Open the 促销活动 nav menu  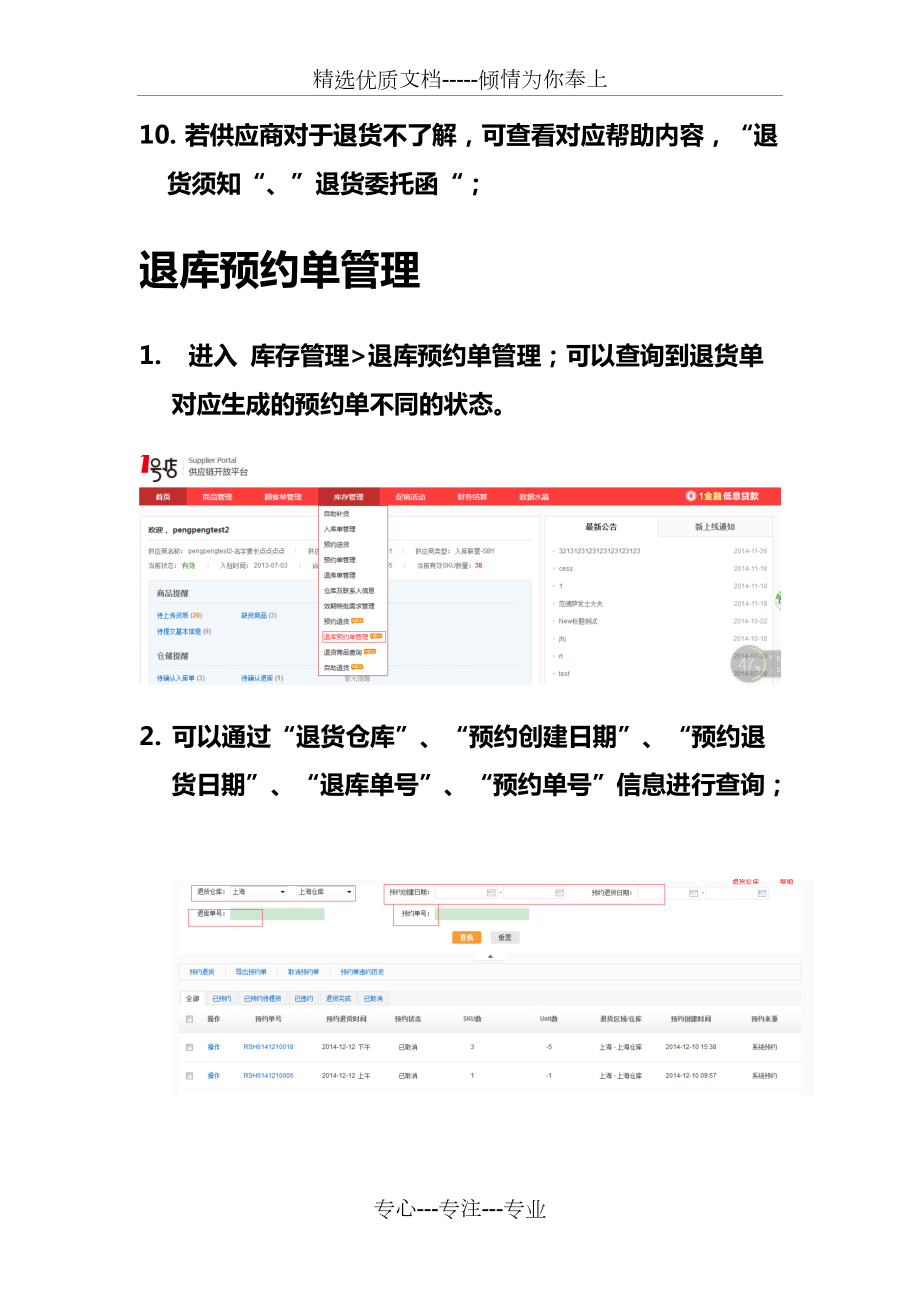(410, 497)
